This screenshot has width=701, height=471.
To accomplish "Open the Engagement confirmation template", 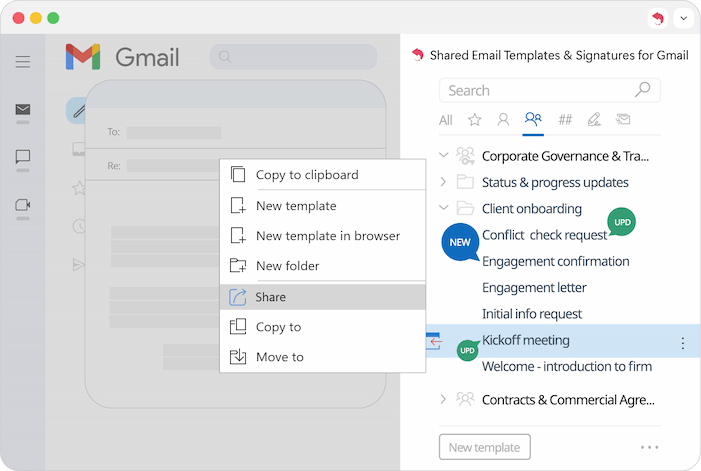I will coord(555,261).
